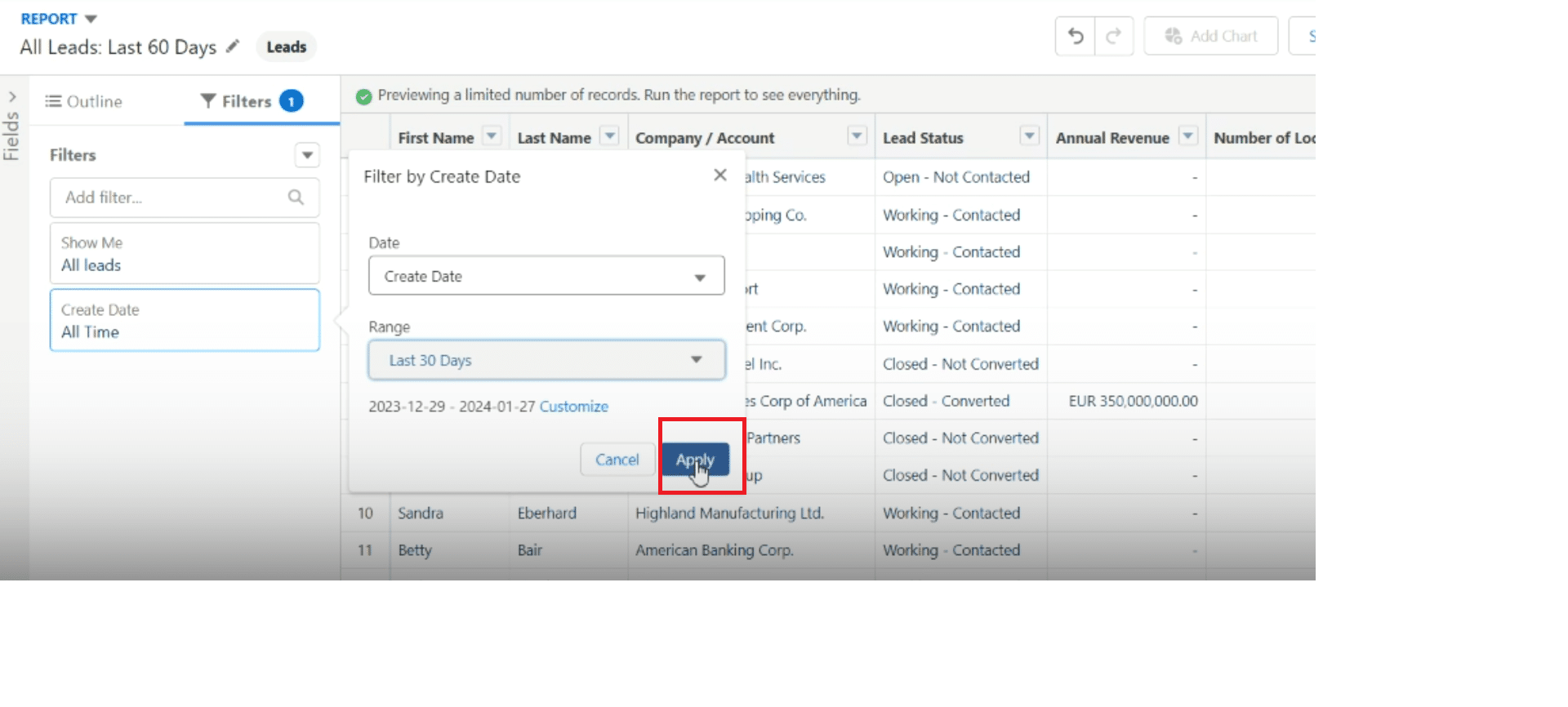Apply the create date filter
The width and height of the screenshot is (1568, 707).
695,460
